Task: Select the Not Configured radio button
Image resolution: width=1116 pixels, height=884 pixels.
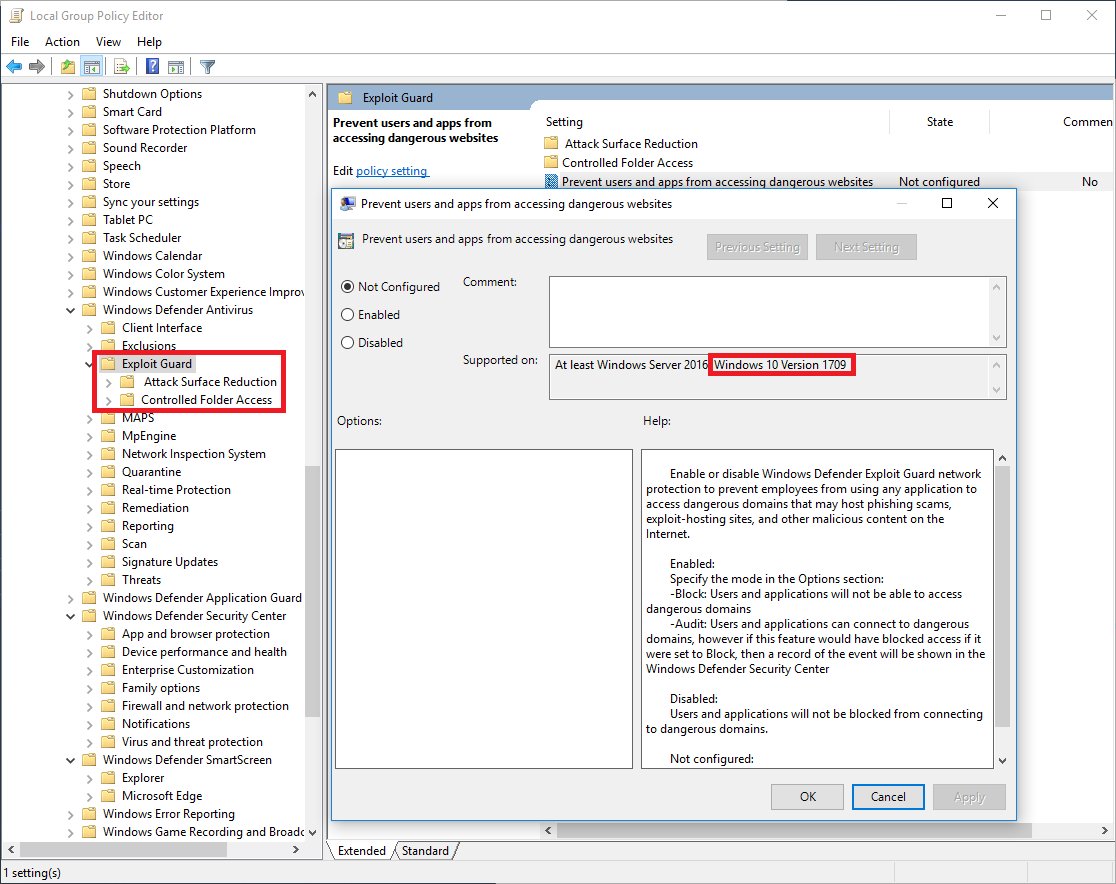Action: pos(347,286)
